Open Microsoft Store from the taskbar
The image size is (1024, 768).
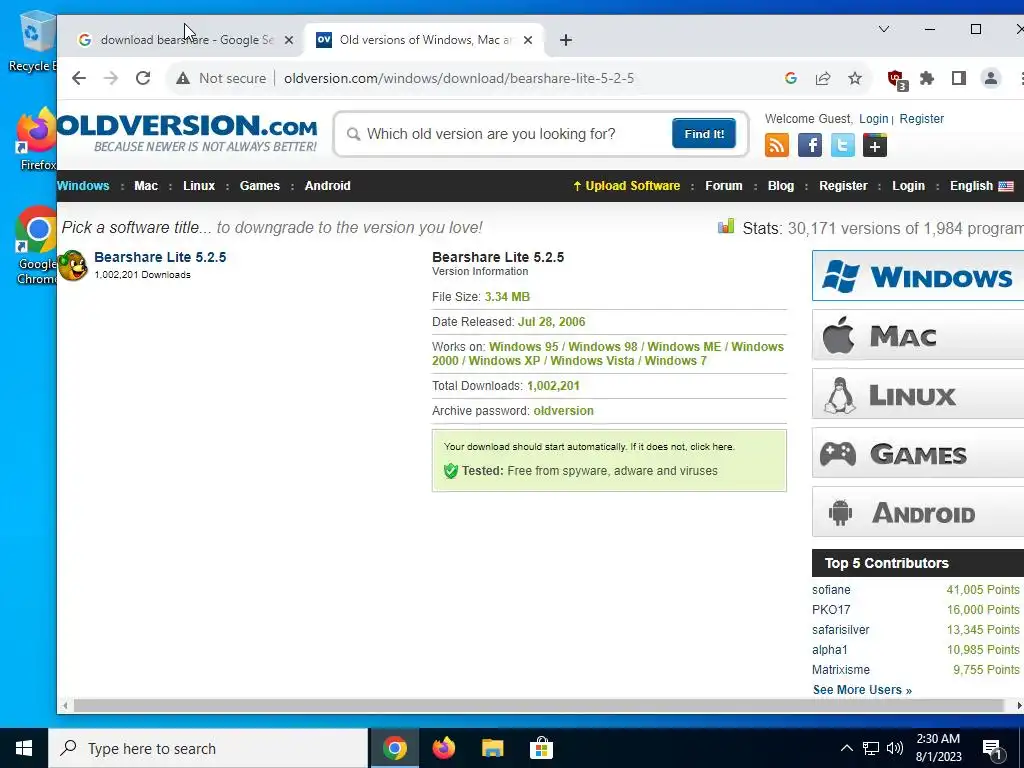click(x=541, y=748)
